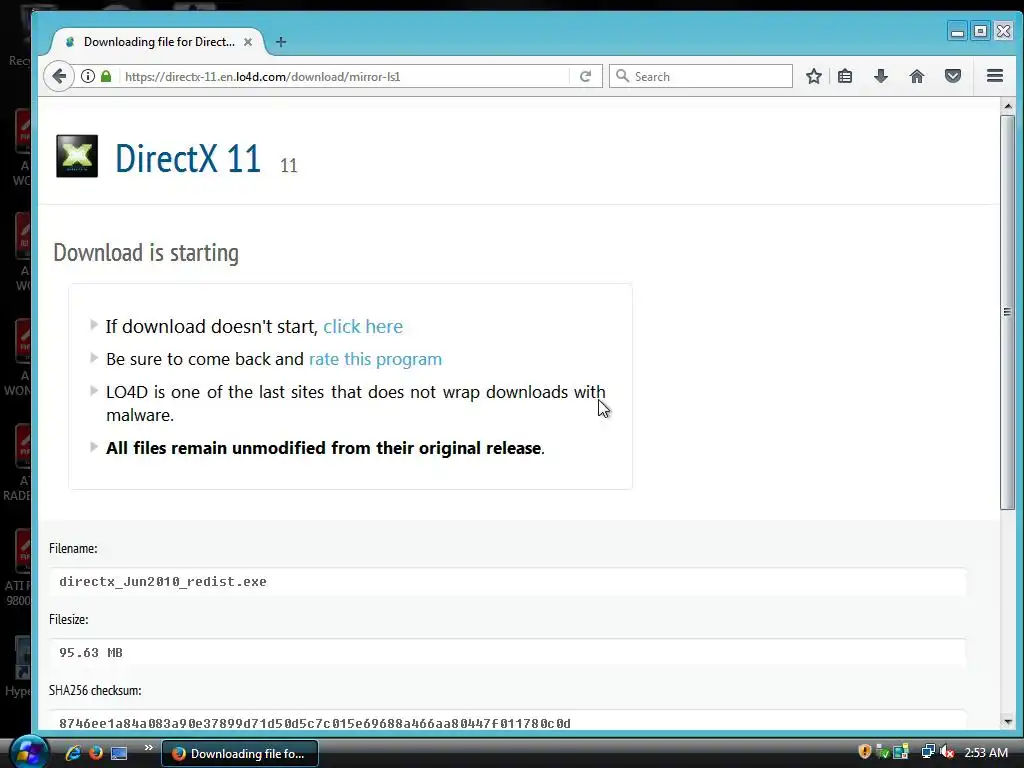
Task: Click the SHA256 checksum hash value
Action: [x=315, y=723]
